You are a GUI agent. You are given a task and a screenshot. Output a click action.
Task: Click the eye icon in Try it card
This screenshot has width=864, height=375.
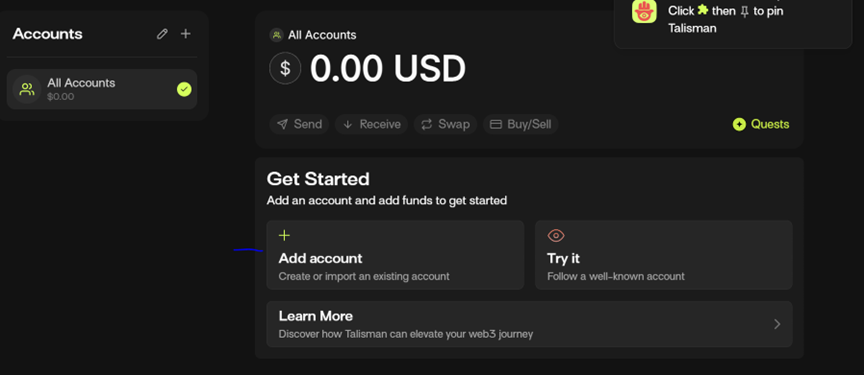(x=556, y=236)
